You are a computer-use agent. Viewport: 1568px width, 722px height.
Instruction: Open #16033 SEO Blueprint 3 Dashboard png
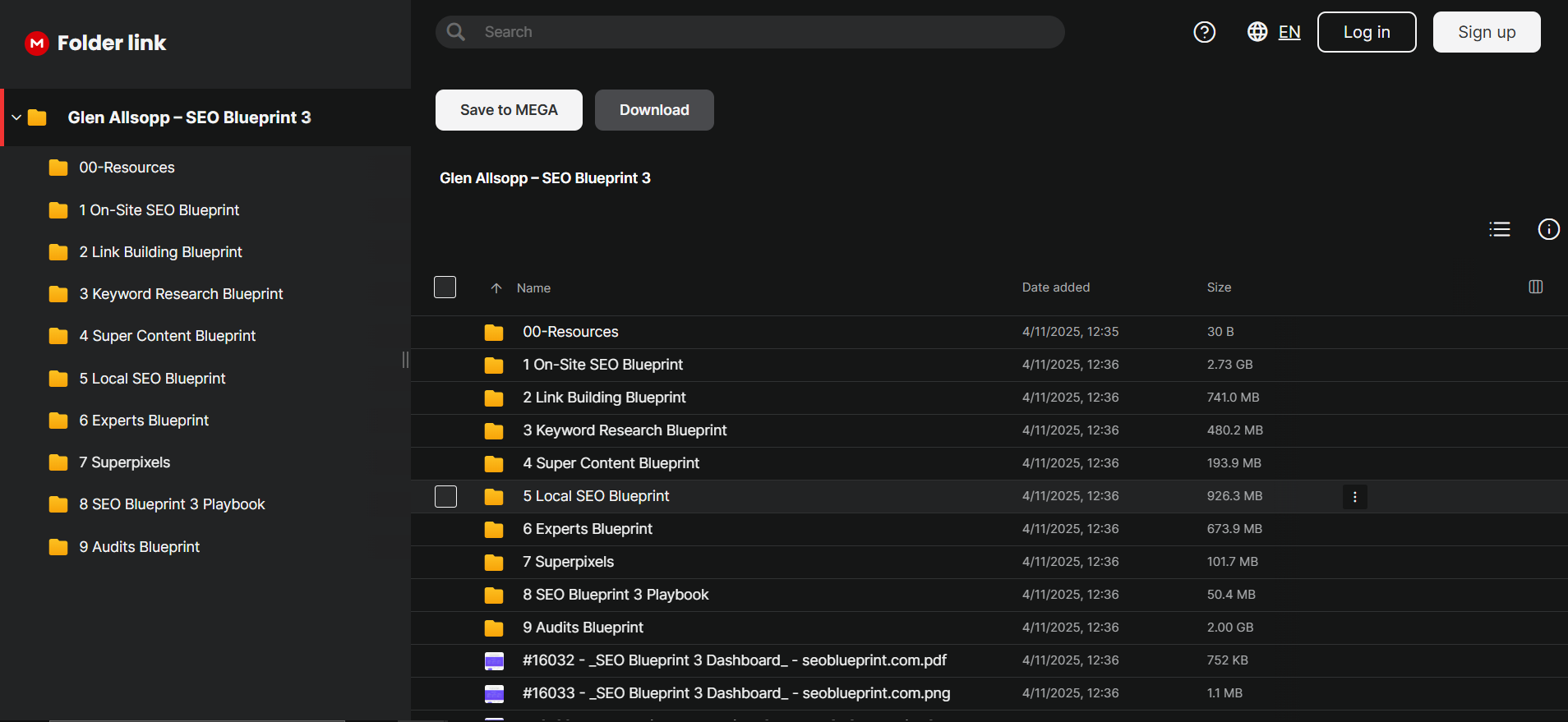coord(736,693)
